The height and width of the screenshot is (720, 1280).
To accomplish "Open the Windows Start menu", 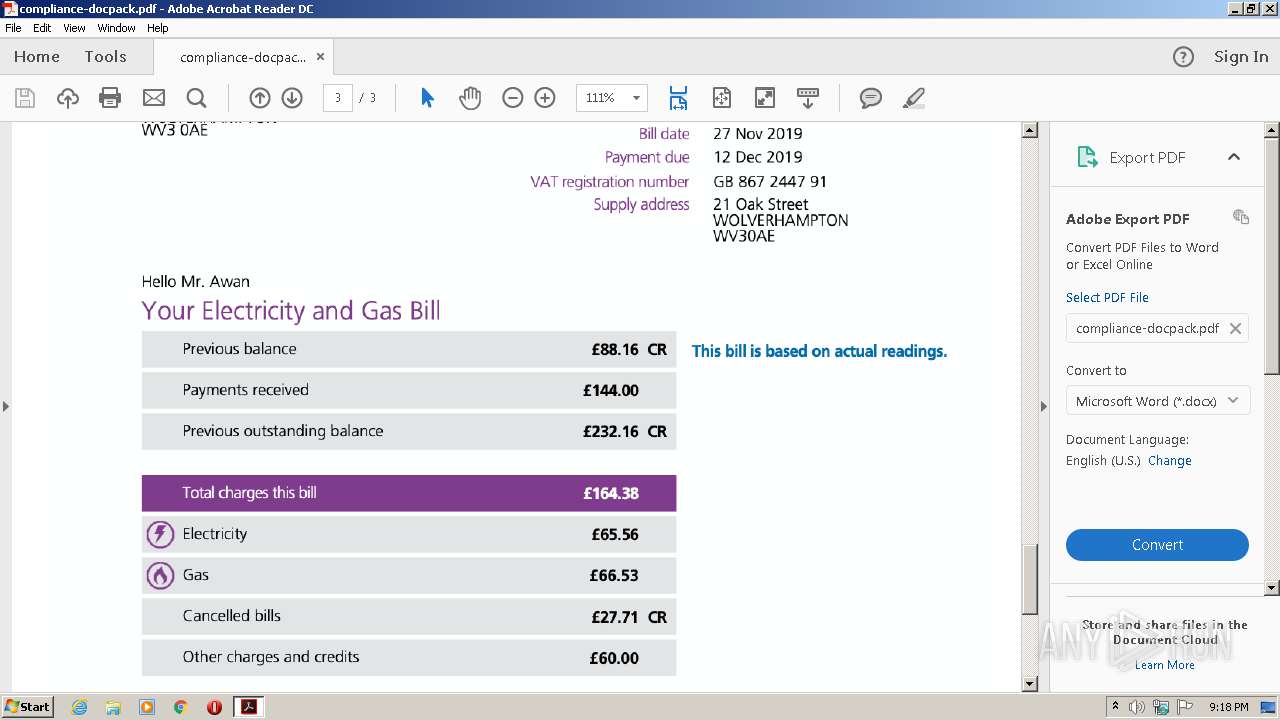I will pyautogui.click(x=28, y=707).
